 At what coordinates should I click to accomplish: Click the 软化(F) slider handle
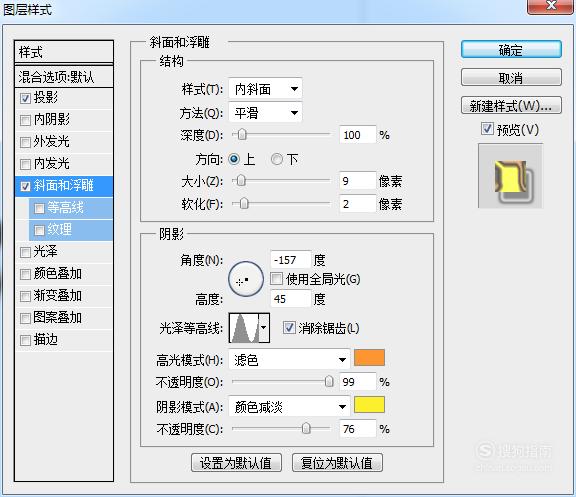click(x=244, y=204)
